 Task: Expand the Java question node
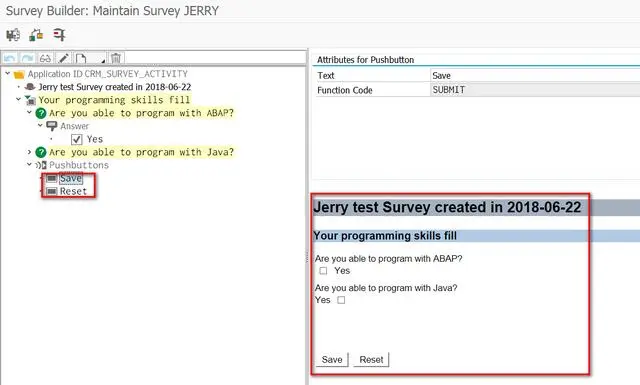click(29, 152)
